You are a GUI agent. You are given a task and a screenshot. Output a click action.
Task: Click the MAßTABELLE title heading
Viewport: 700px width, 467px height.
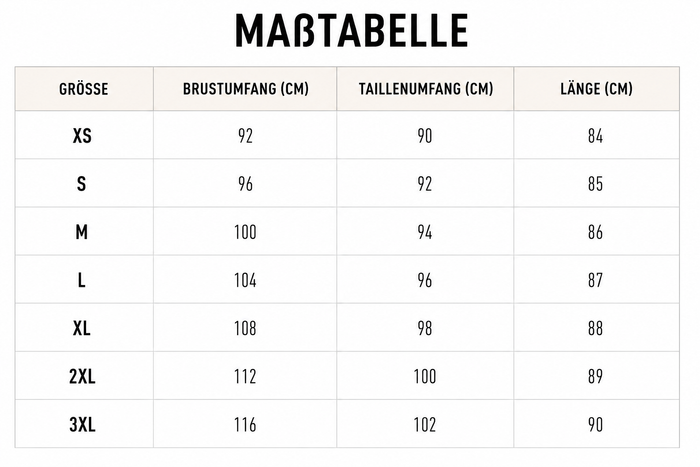(351, 30)
